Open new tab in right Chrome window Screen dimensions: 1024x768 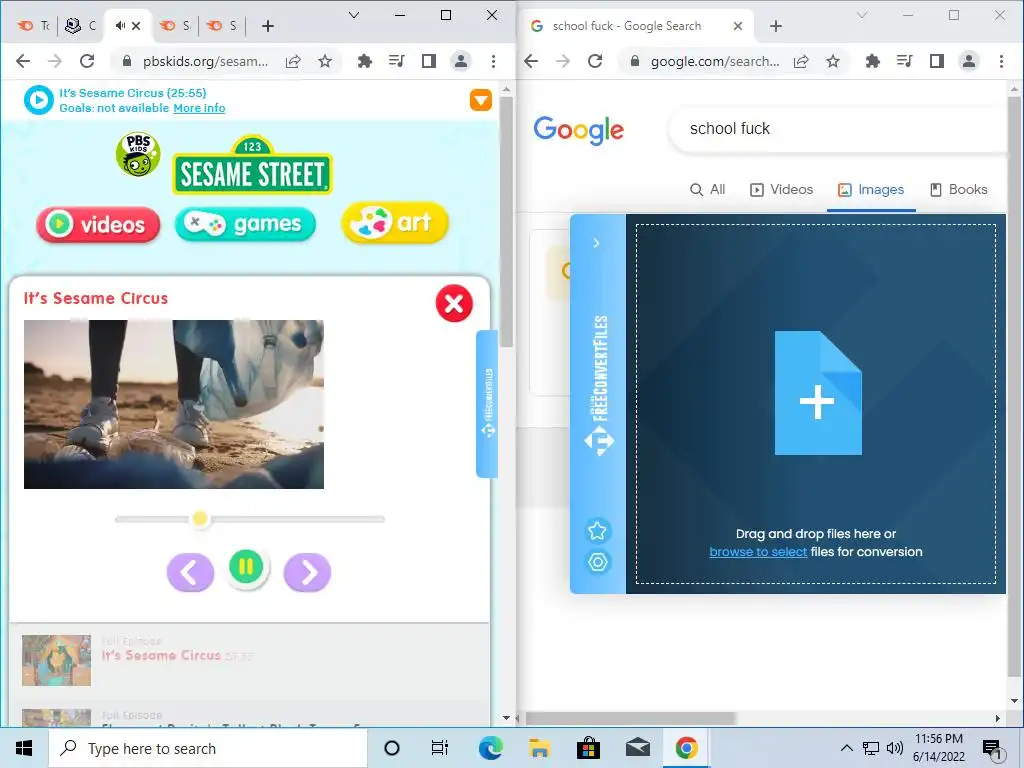tap(776, 26)
